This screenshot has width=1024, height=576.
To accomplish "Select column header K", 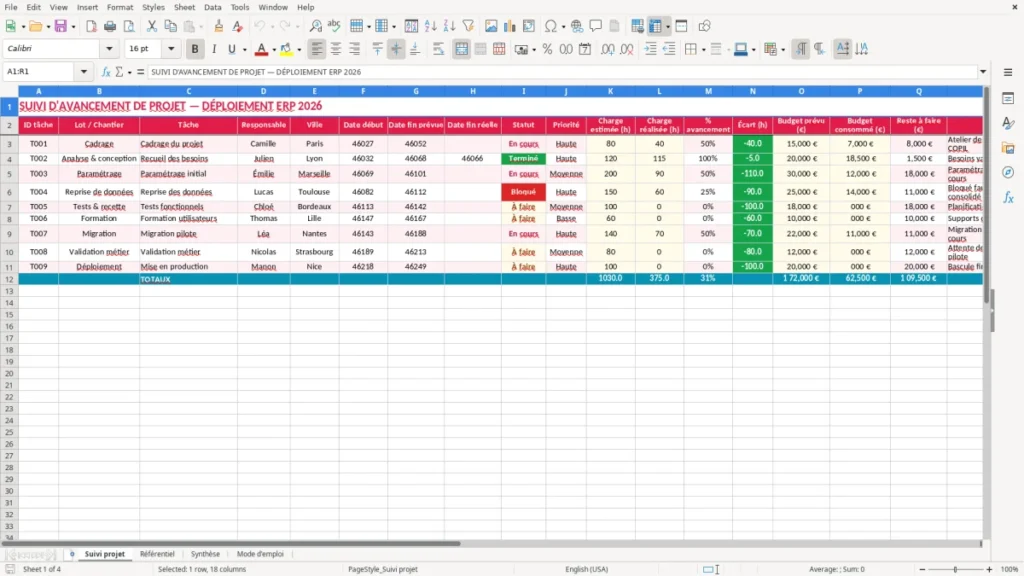I will tap(611, 91).
